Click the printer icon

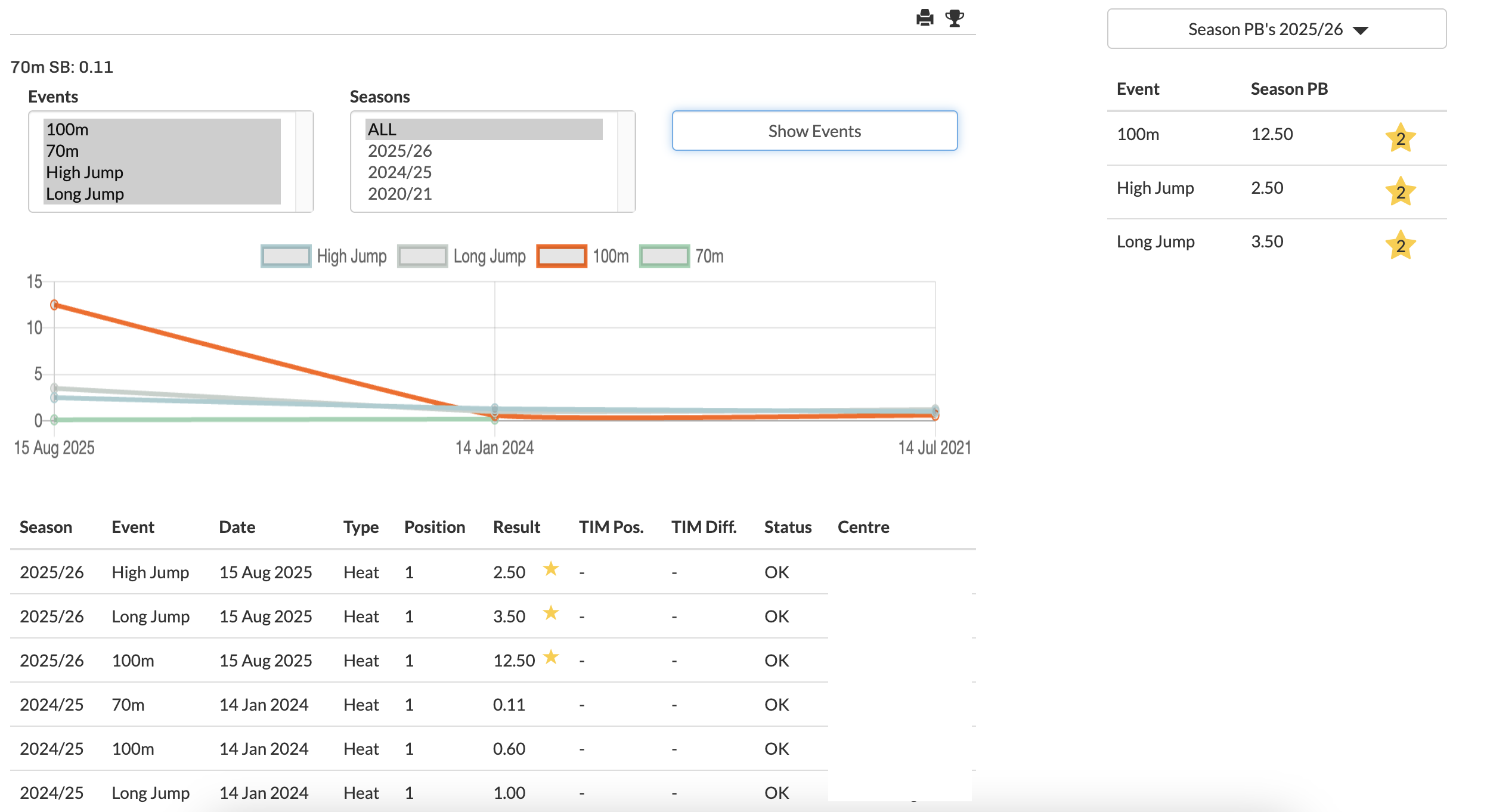925,18
